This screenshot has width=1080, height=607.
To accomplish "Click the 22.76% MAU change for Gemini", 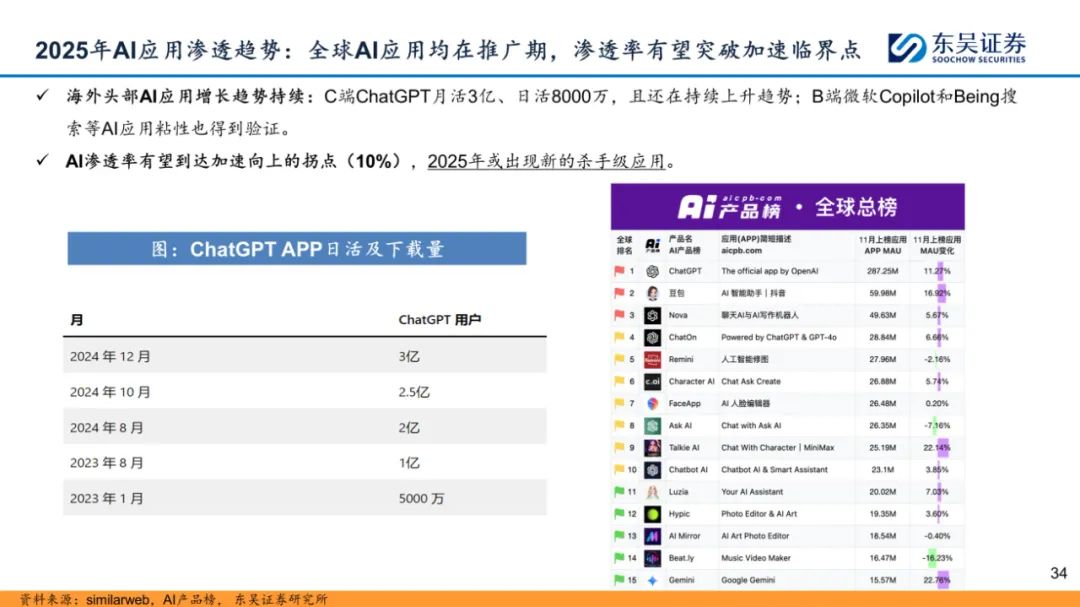I will (x=937, y=580).
